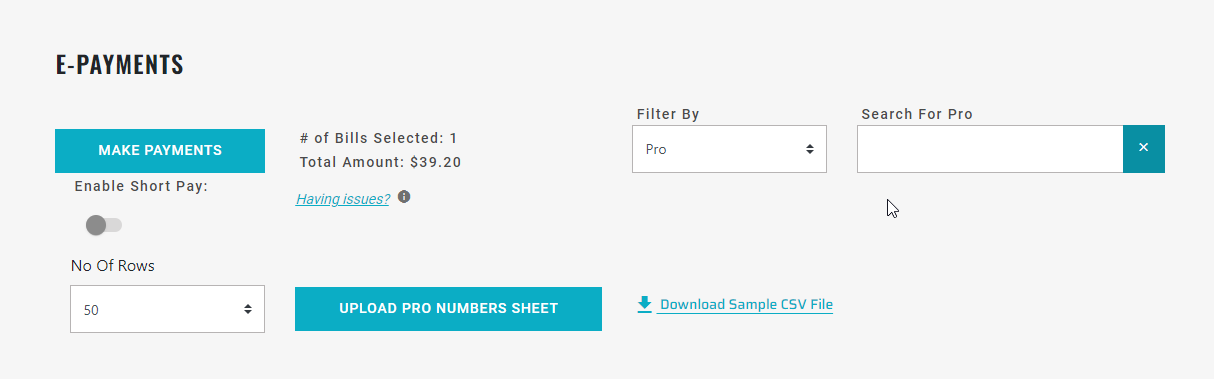Click the Filter By dropdown arrows

(810, 149)
